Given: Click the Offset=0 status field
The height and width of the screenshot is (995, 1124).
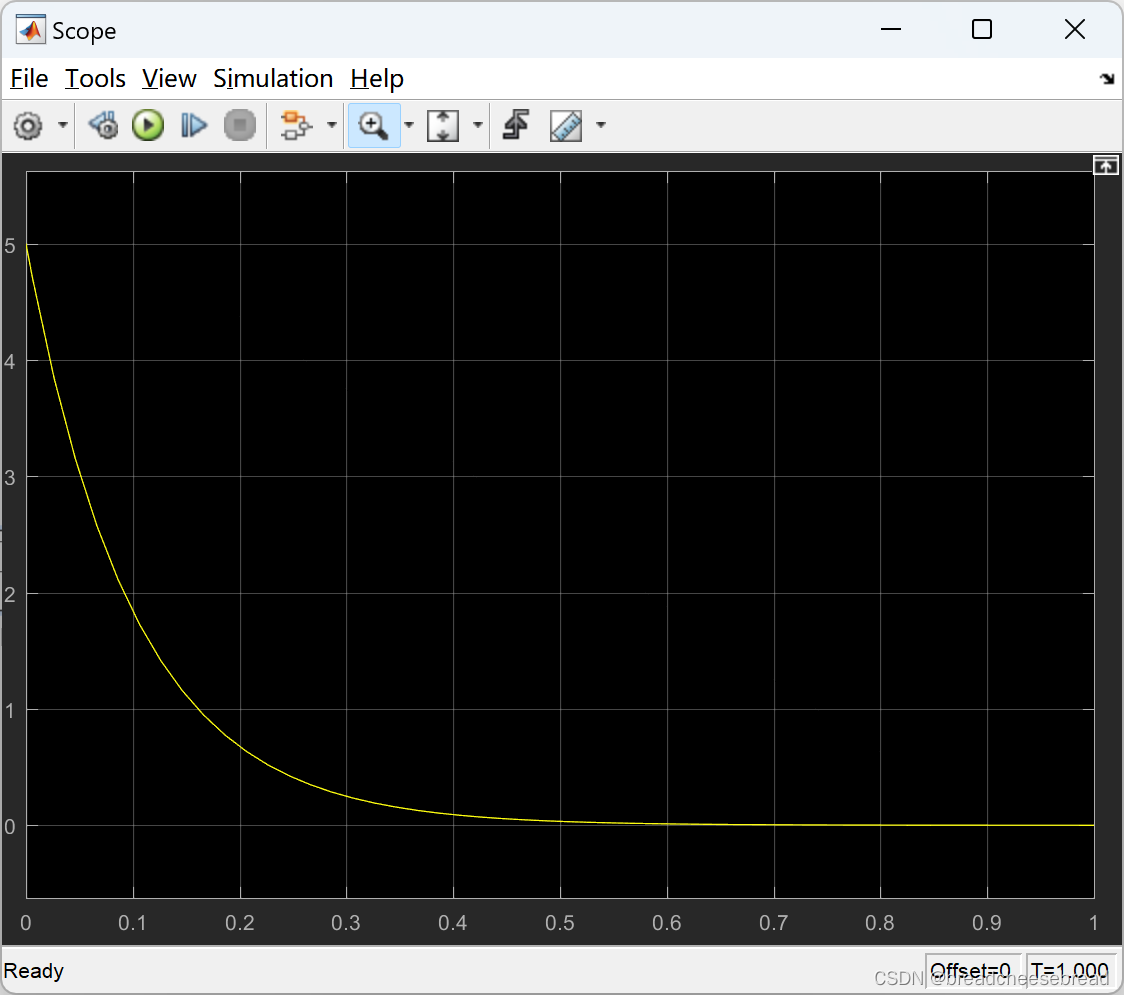Looking at the screenshot, I should [972, 971].
